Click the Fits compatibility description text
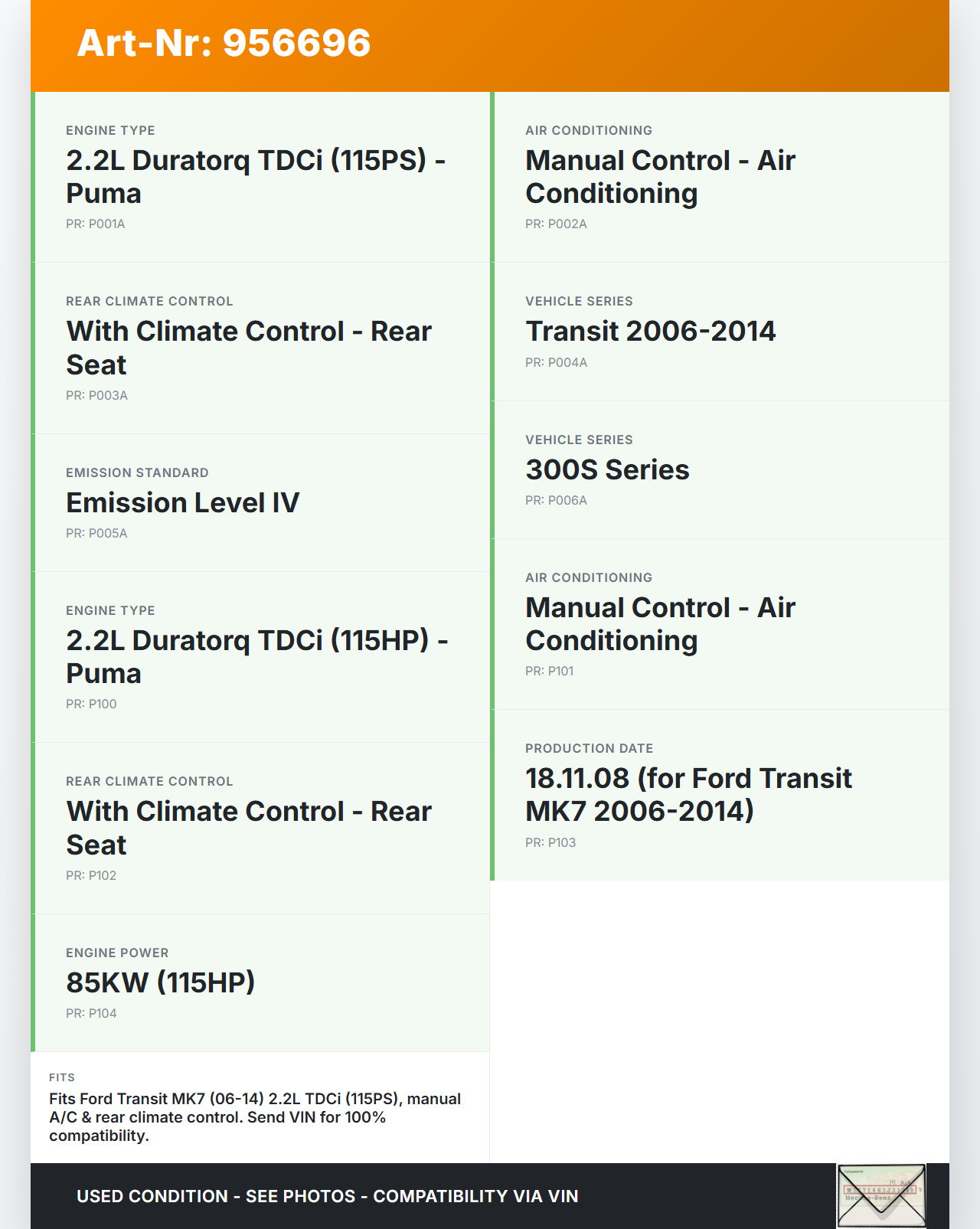This screenshot has width=980, height=1229. pyautogui.click(x=255, y=1117)
